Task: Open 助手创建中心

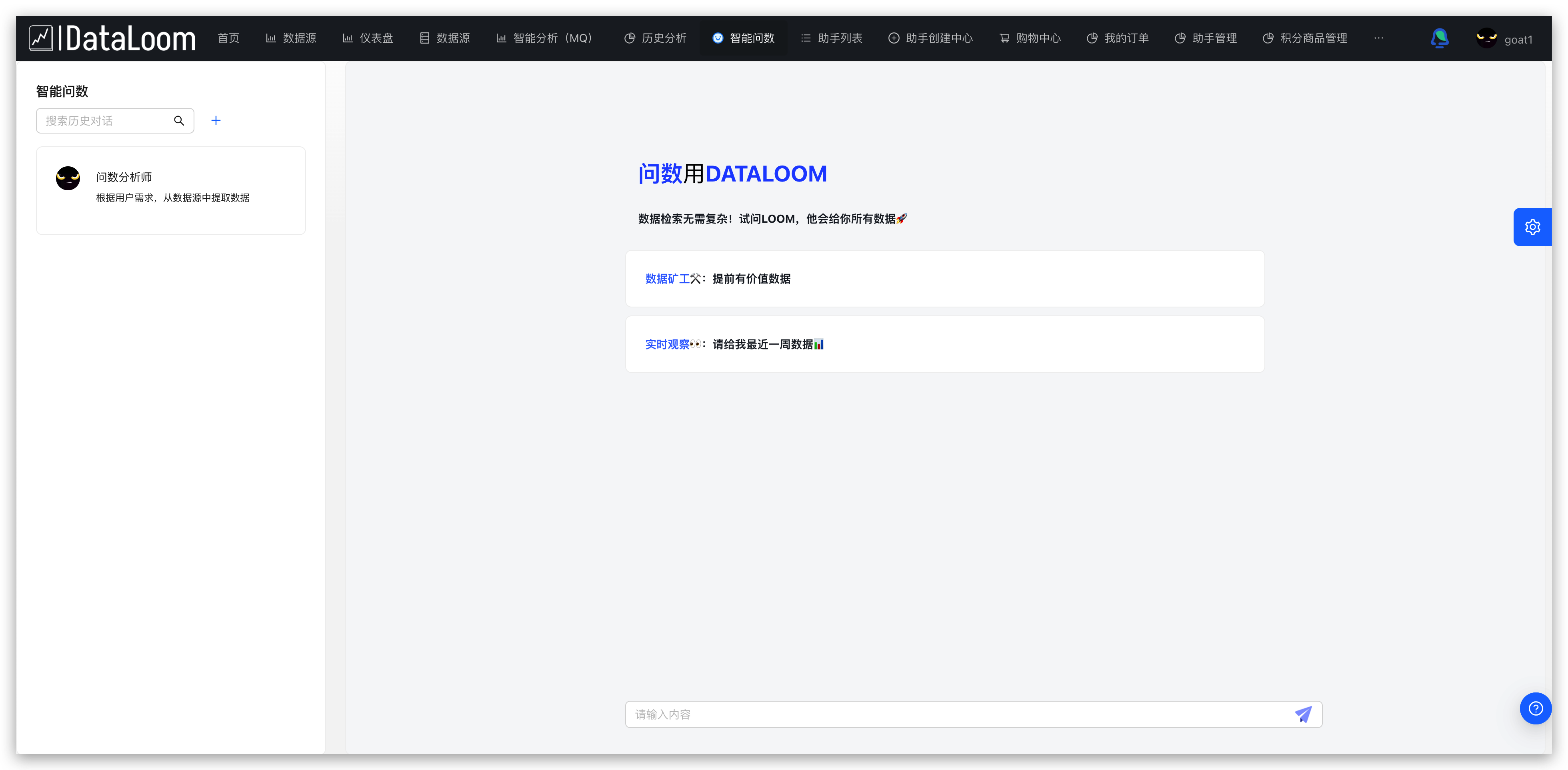Action: point(931,38)
